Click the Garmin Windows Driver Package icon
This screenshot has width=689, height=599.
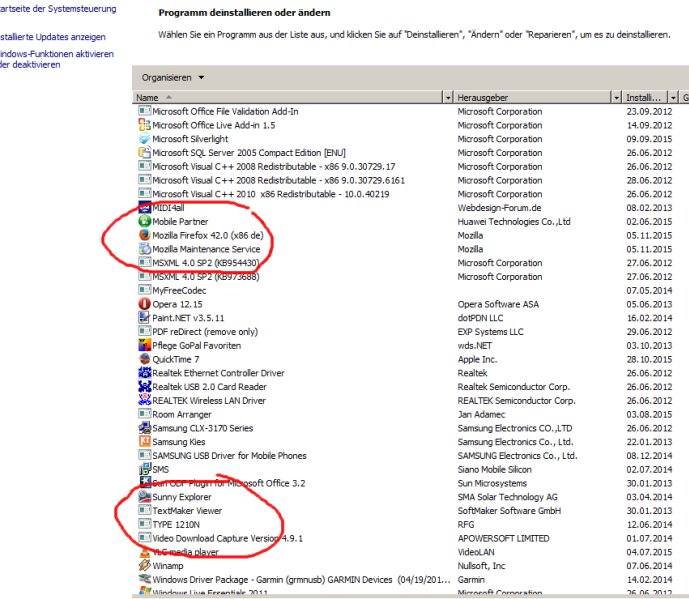tap(145, 579)
